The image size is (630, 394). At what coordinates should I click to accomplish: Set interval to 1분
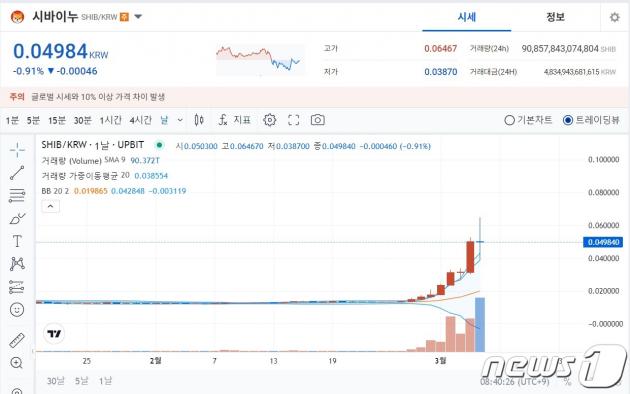click(12, 120)
